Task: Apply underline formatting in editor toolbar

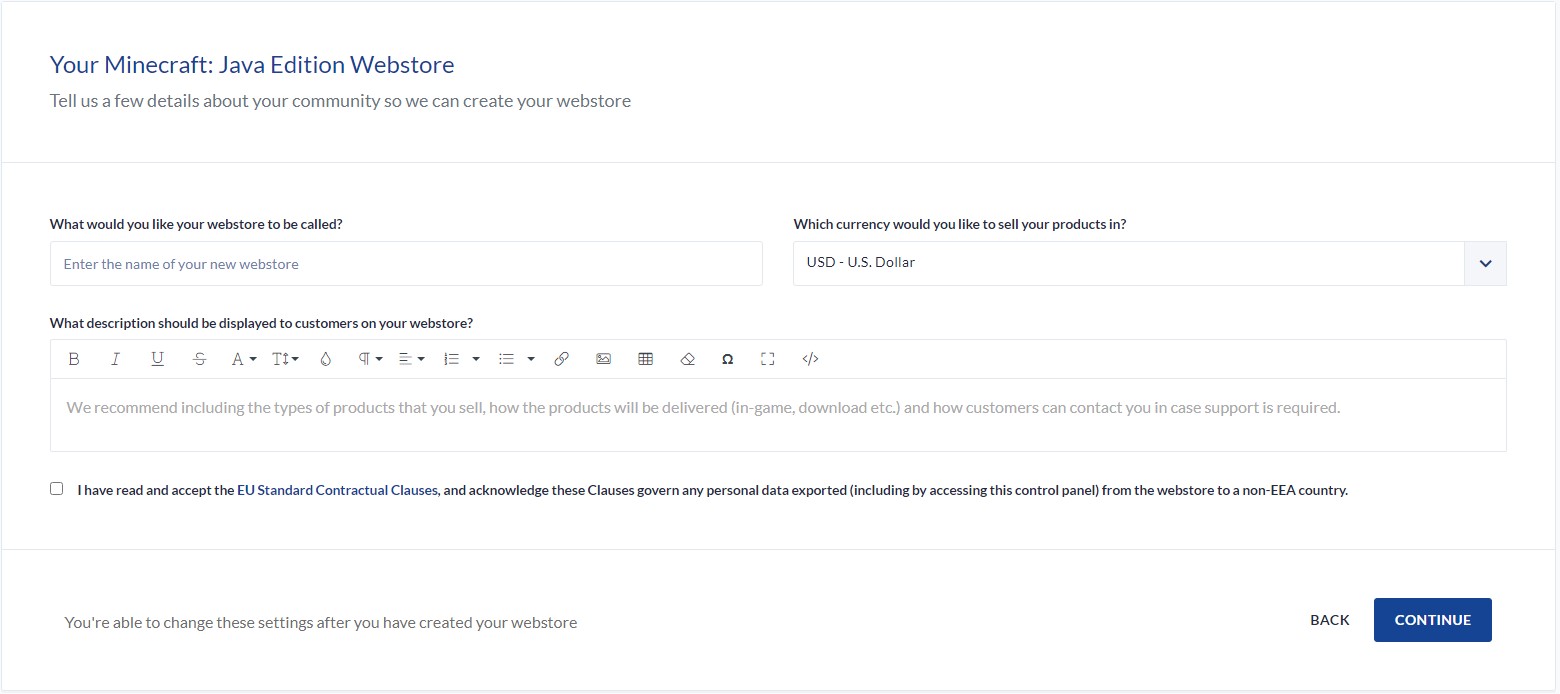Action: coord(157,359)
